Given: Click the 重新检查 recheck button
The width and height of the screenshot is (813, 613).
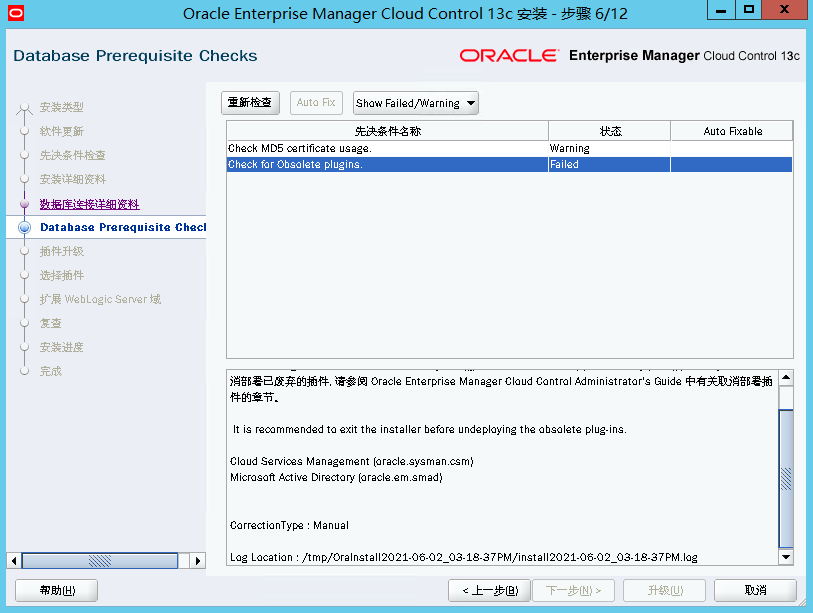Looking at the screenshot, I should (249, 102).
